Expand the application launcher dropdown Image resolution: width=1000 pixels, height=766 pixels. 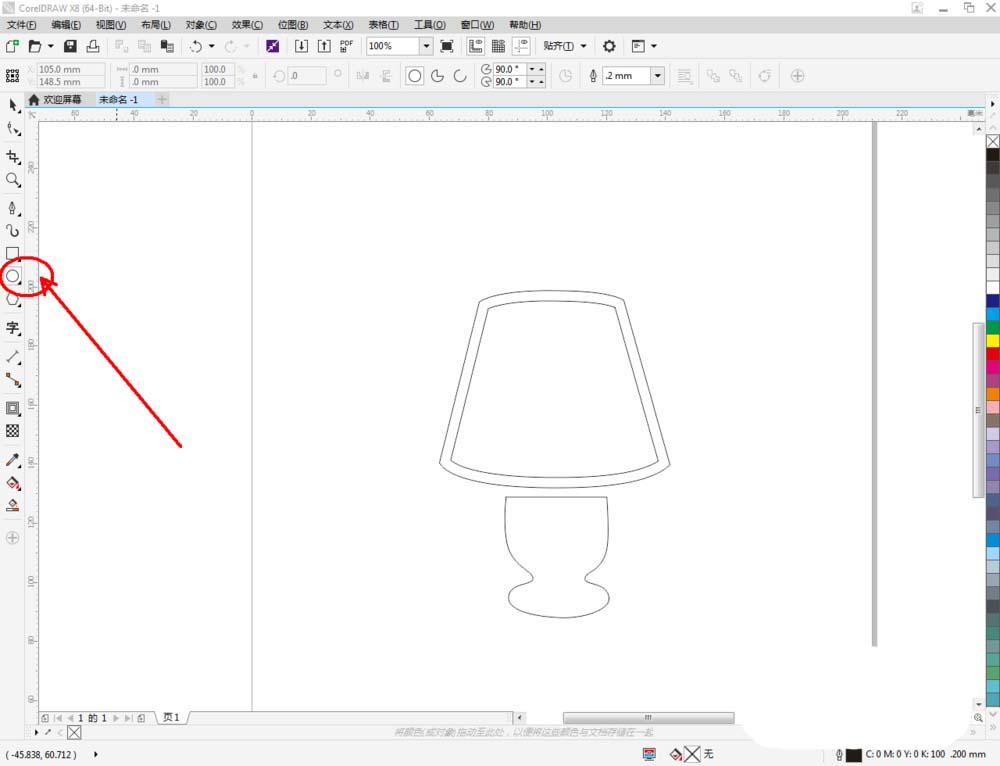[x=654, y=46]
